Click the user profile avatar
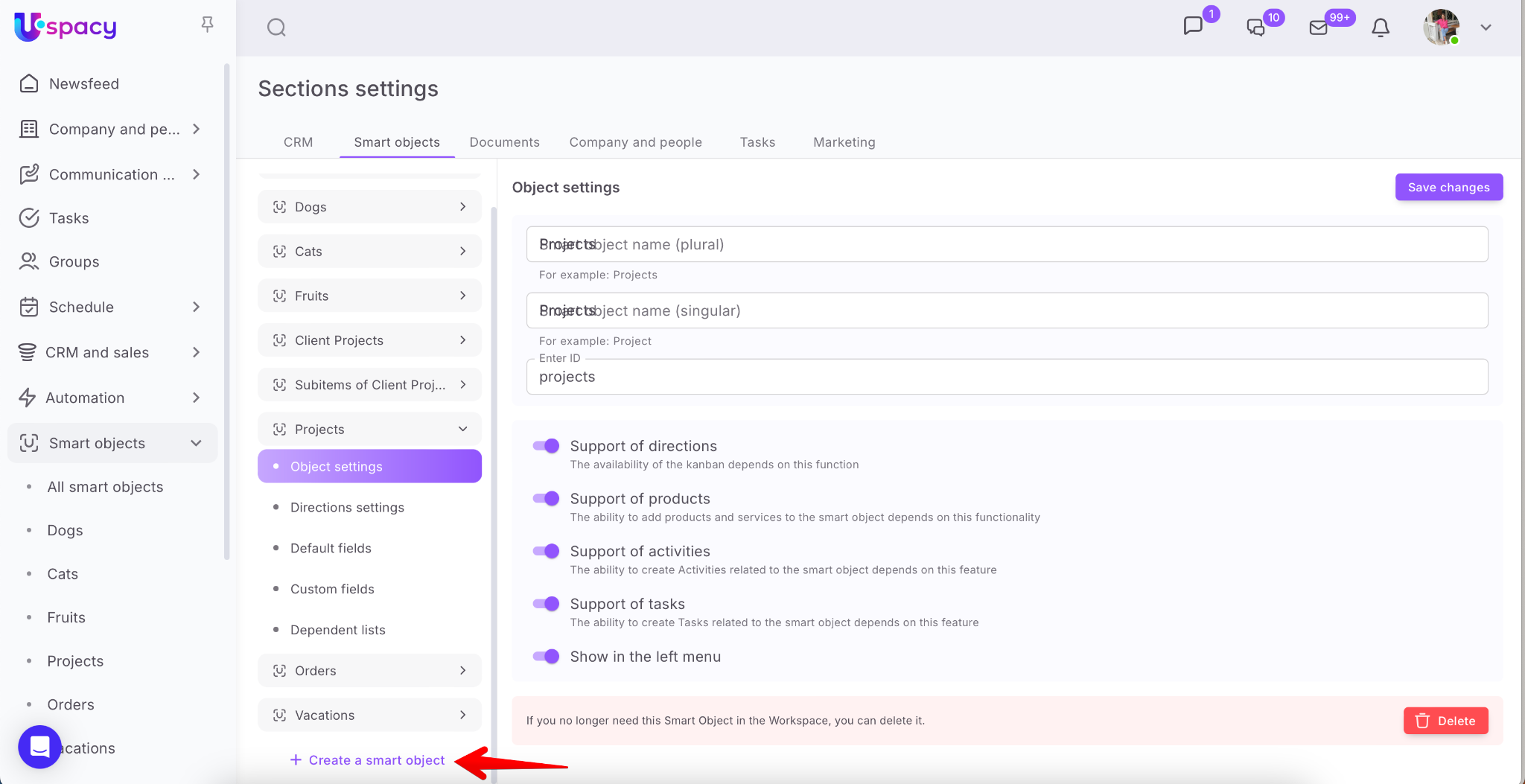 (1441, 28)
